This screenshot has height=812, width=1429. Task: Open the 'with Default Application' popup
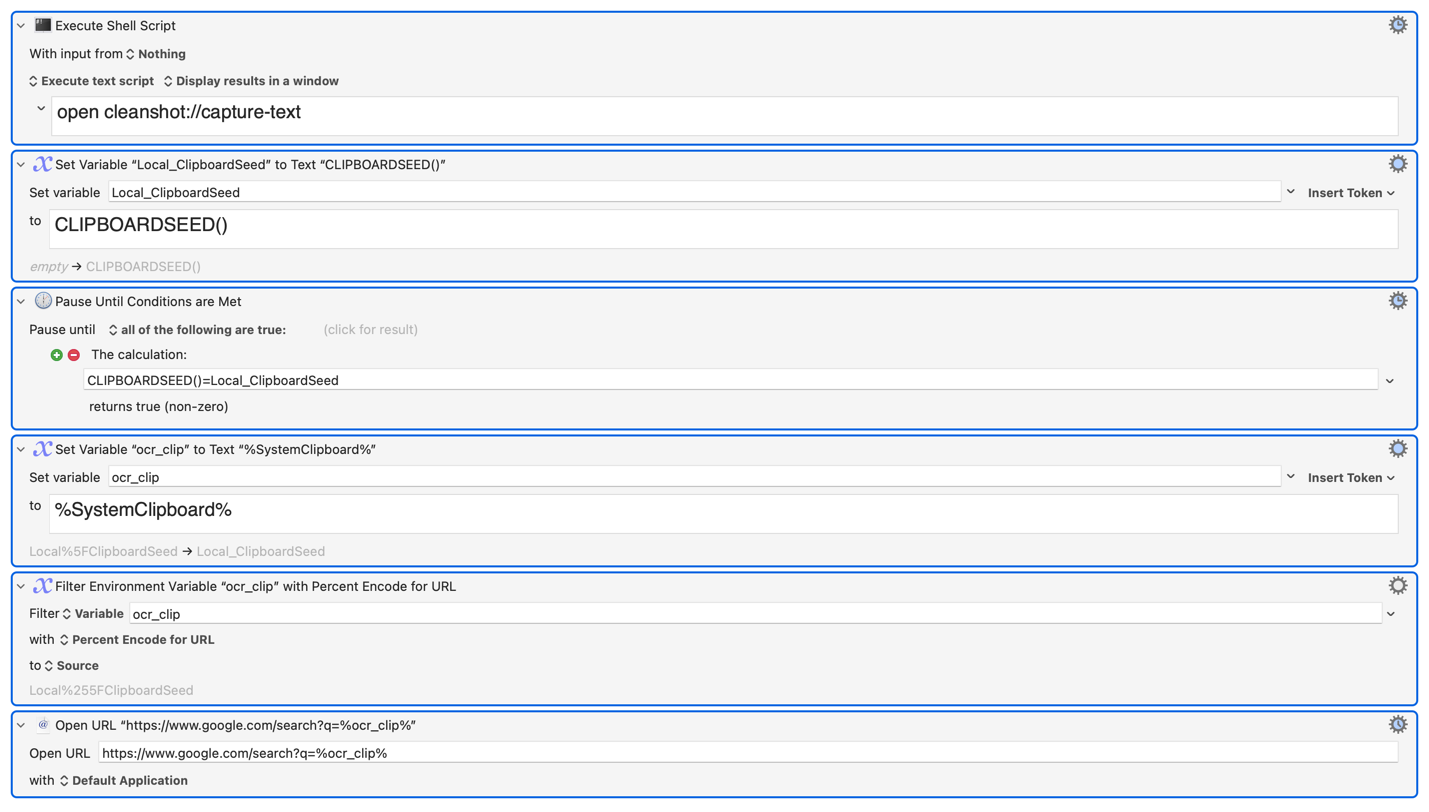123,781
